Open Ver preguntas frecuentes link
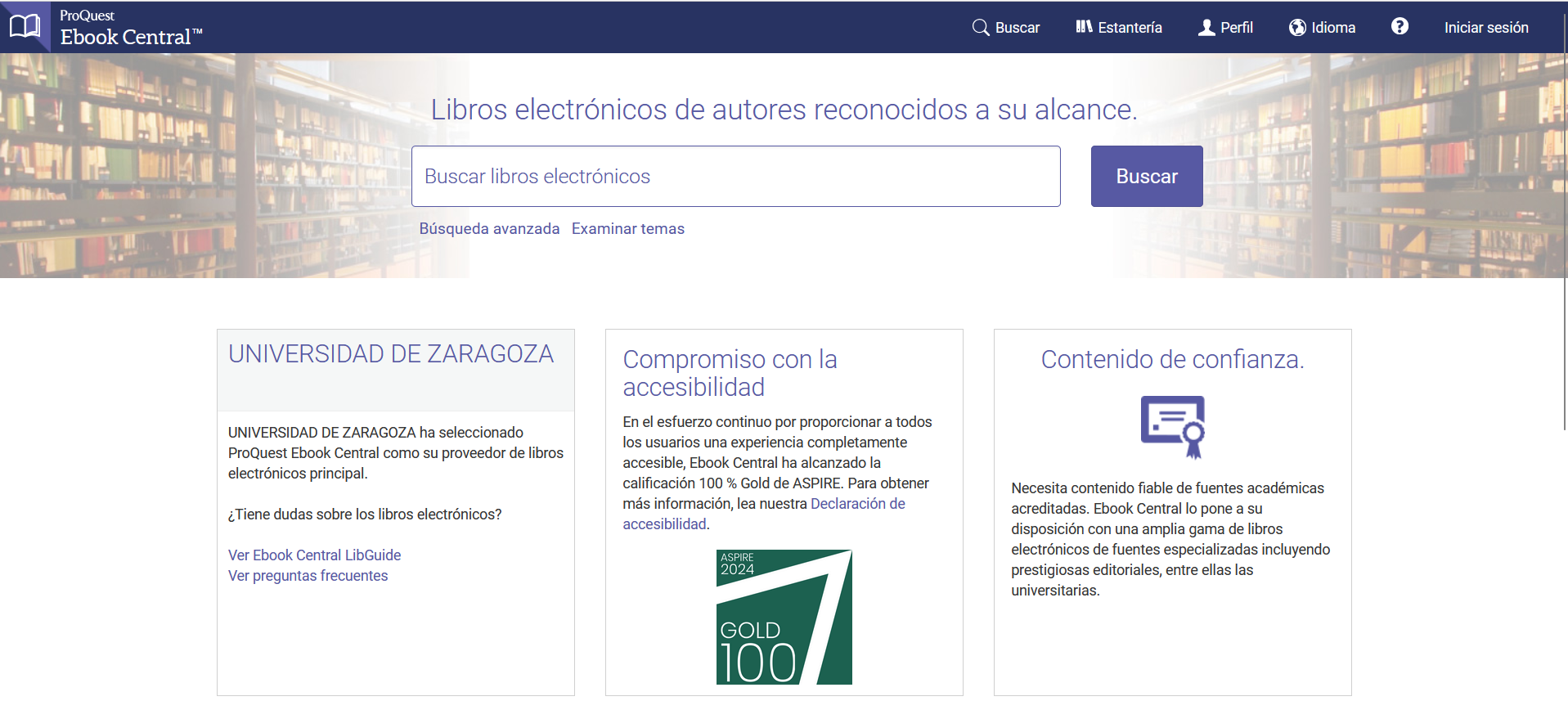Viewport: 1568px width, 701px height. tap(308, 576)
